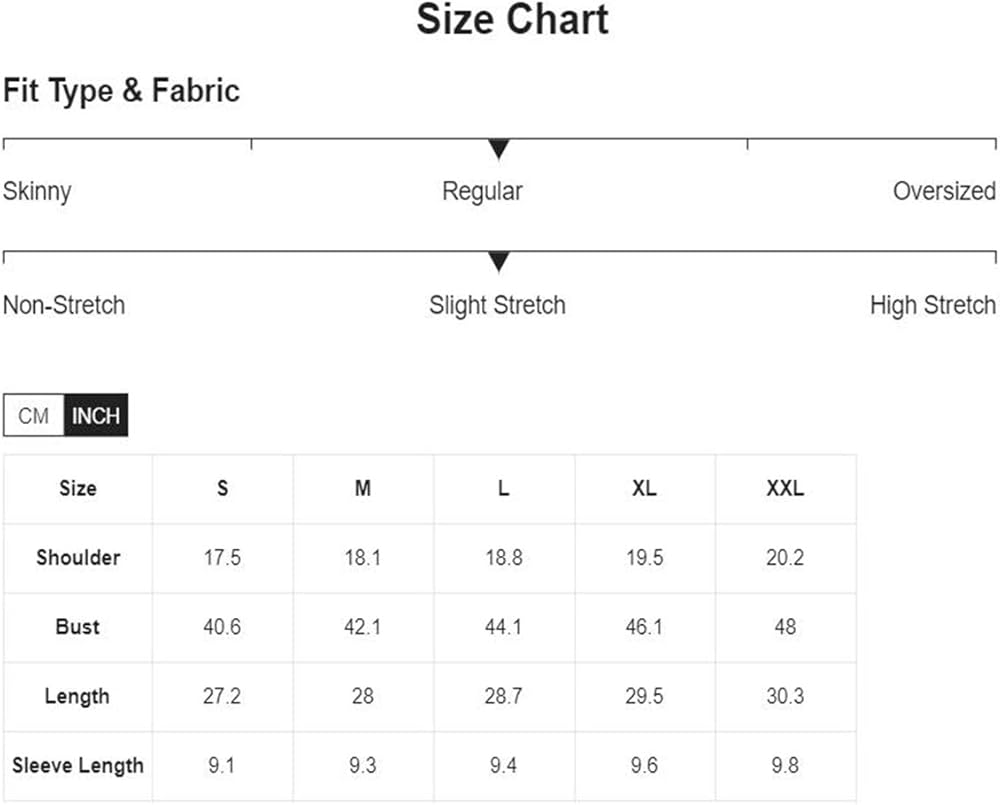Click the Shoulder row label
Screen dimensions: 1000x805
[x=78, y=558]
